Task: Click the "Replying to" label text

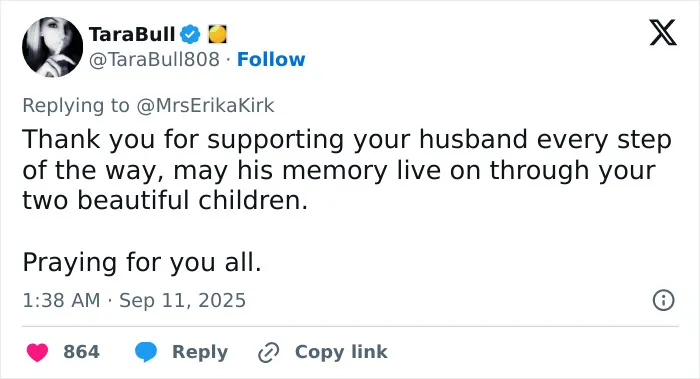Action: (76, 106)
